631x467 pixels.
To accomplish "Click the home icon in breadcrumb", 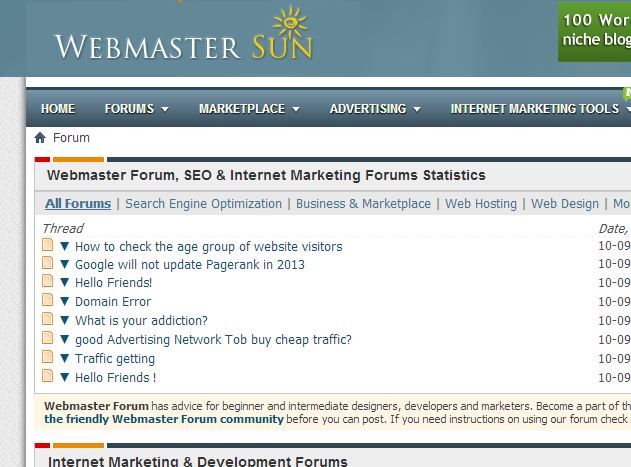I will 40,138.
